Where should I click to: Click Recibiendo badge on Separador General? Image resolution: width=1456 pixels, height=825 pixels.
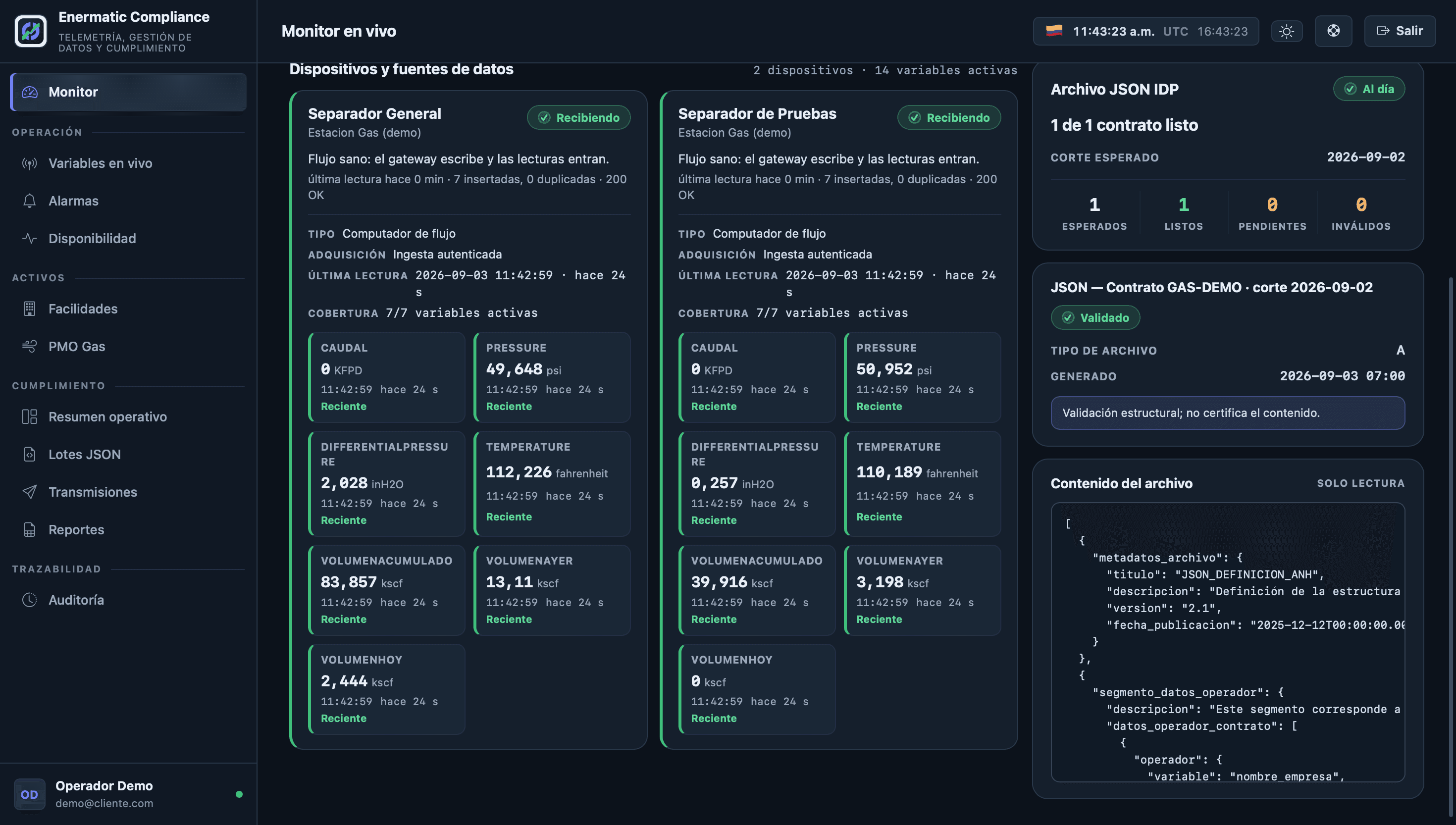[578, 117]
